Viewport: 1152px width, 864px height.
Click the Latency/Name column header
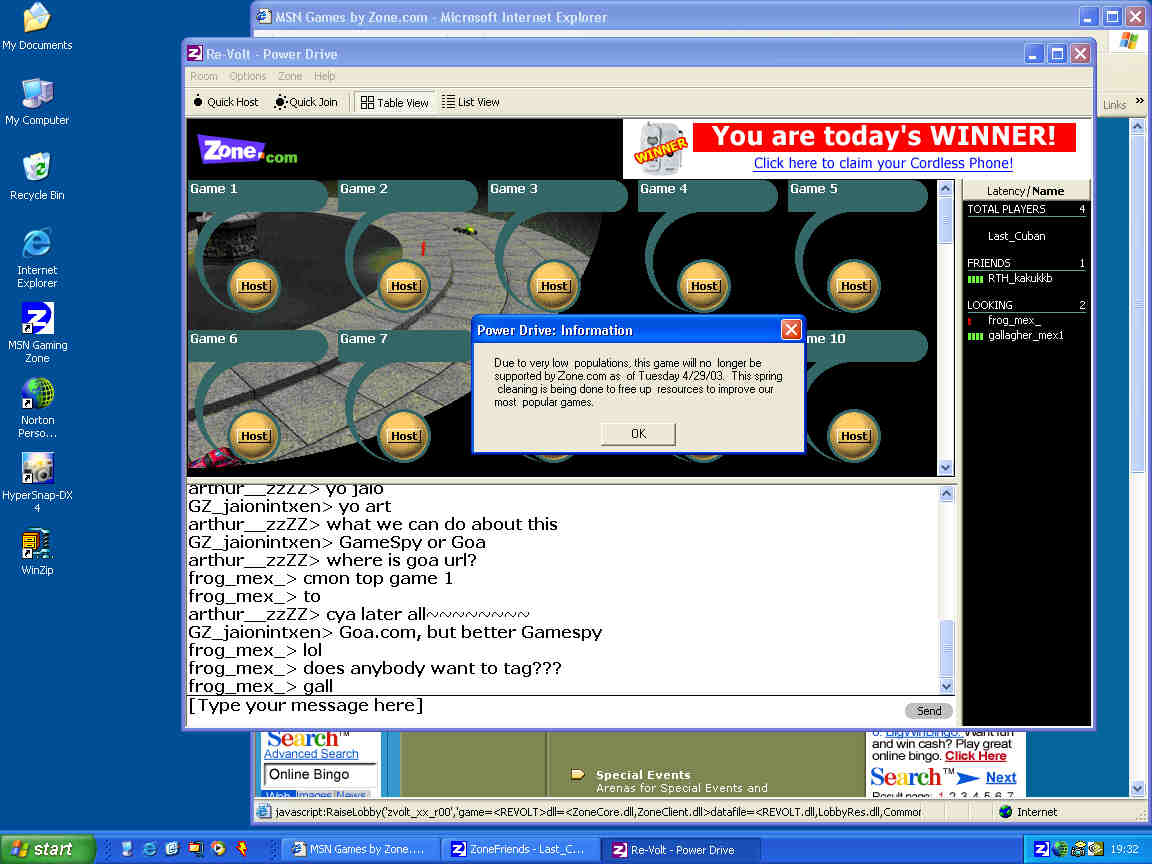point(1025,191)
